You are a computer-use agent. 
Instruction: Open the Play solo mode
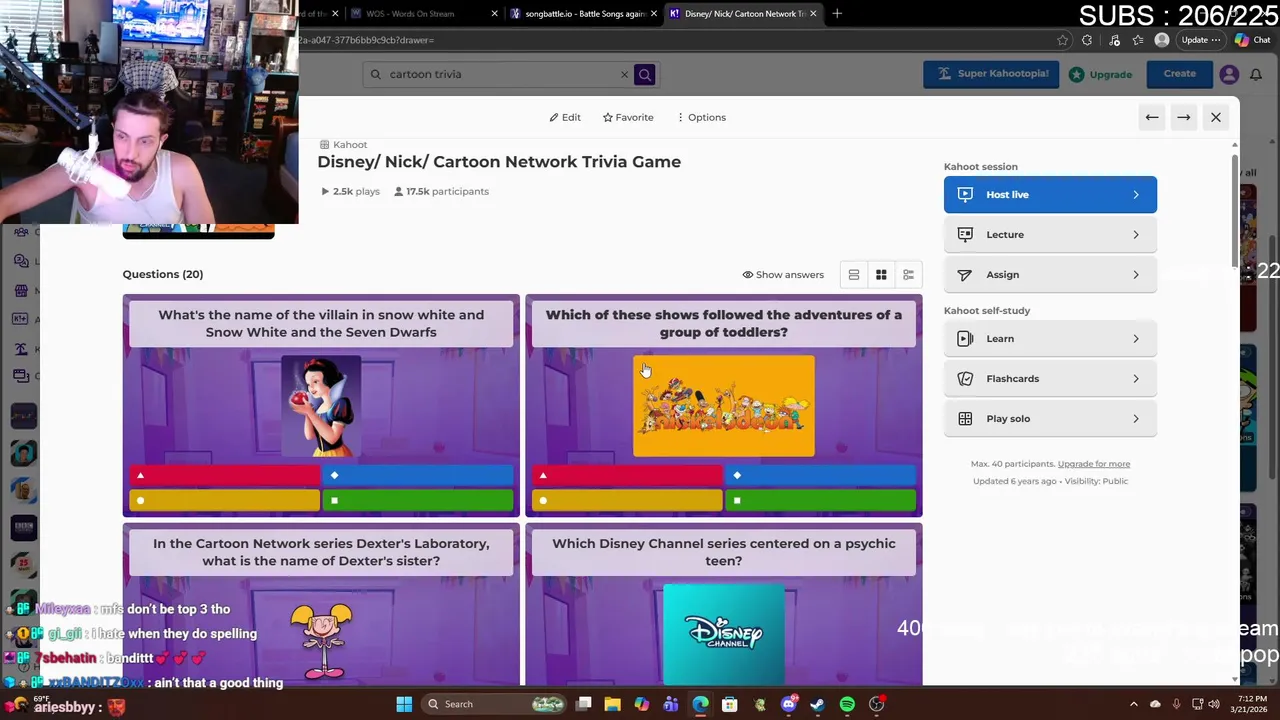tap(1050, 418)
